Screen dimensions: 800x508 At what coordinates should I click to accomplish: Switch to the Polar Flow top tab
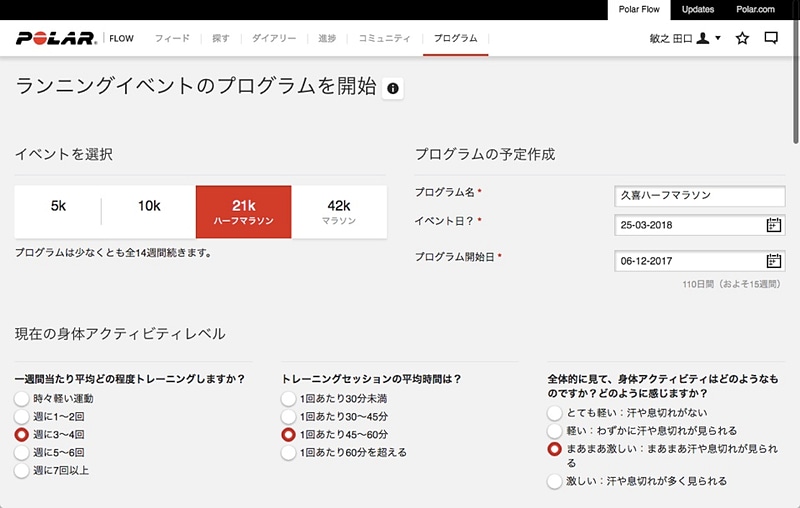[x=639, y=10]
